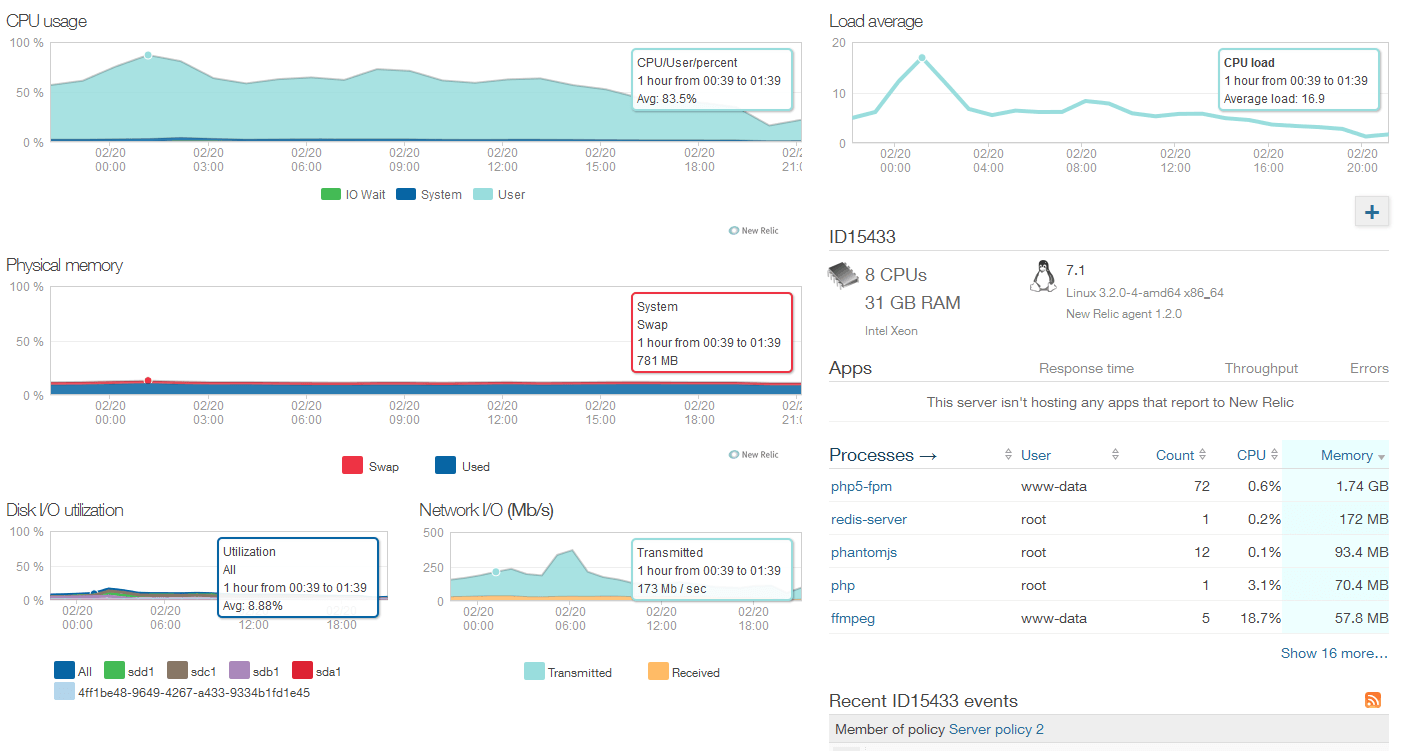Screen dimensions: 1401x751
Task: Sort processes by Memory column
Action: (x=1352, y=455)
